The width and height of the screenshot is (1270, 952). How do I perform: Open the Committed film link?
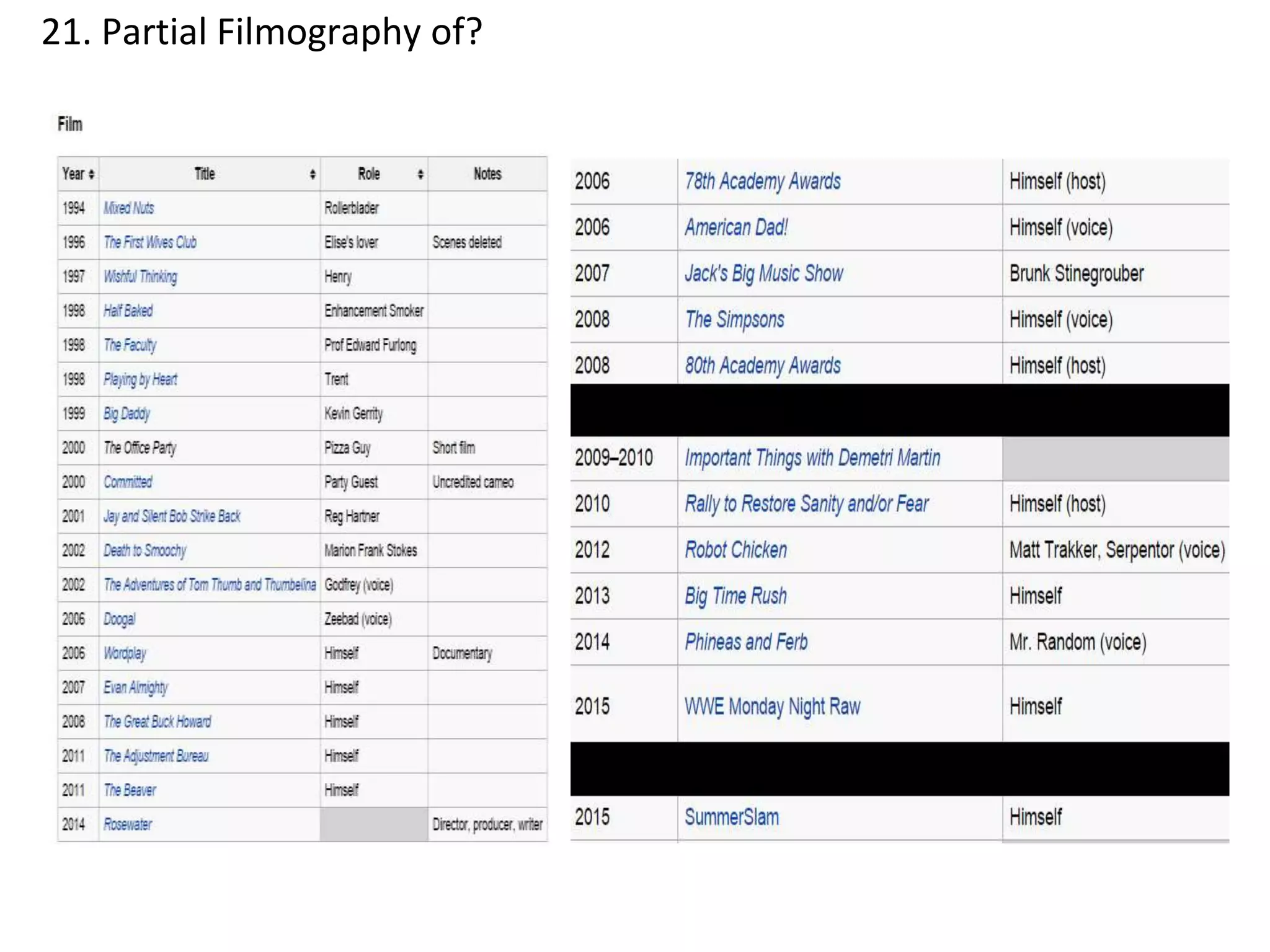click(128, 482)
